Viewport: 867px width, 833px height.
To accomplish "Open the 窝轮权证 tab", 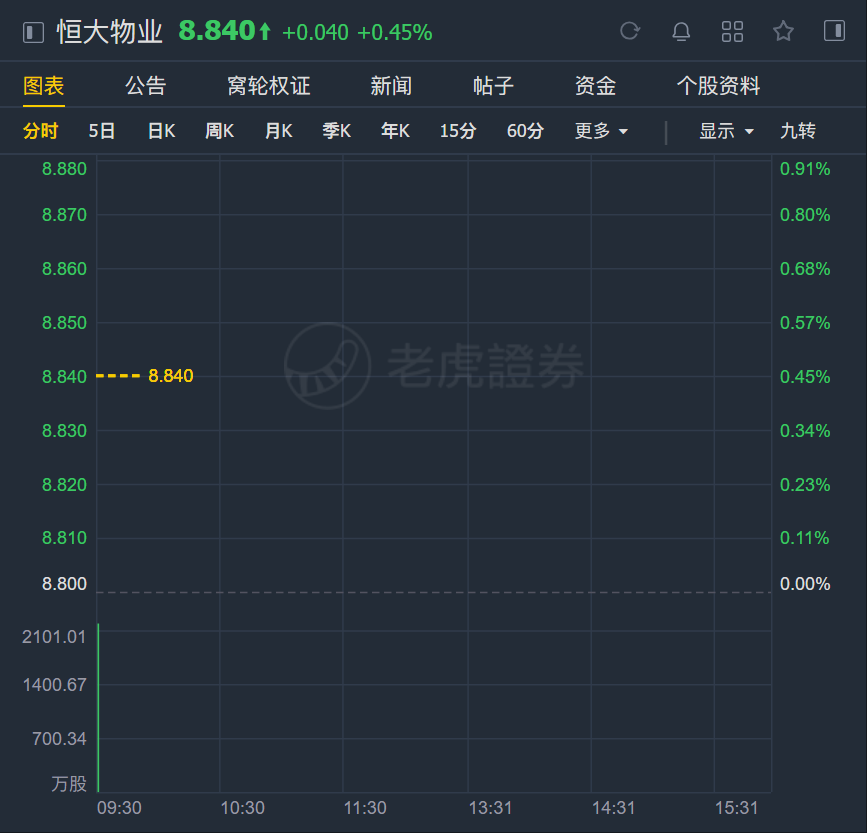I will pos(269,86).
